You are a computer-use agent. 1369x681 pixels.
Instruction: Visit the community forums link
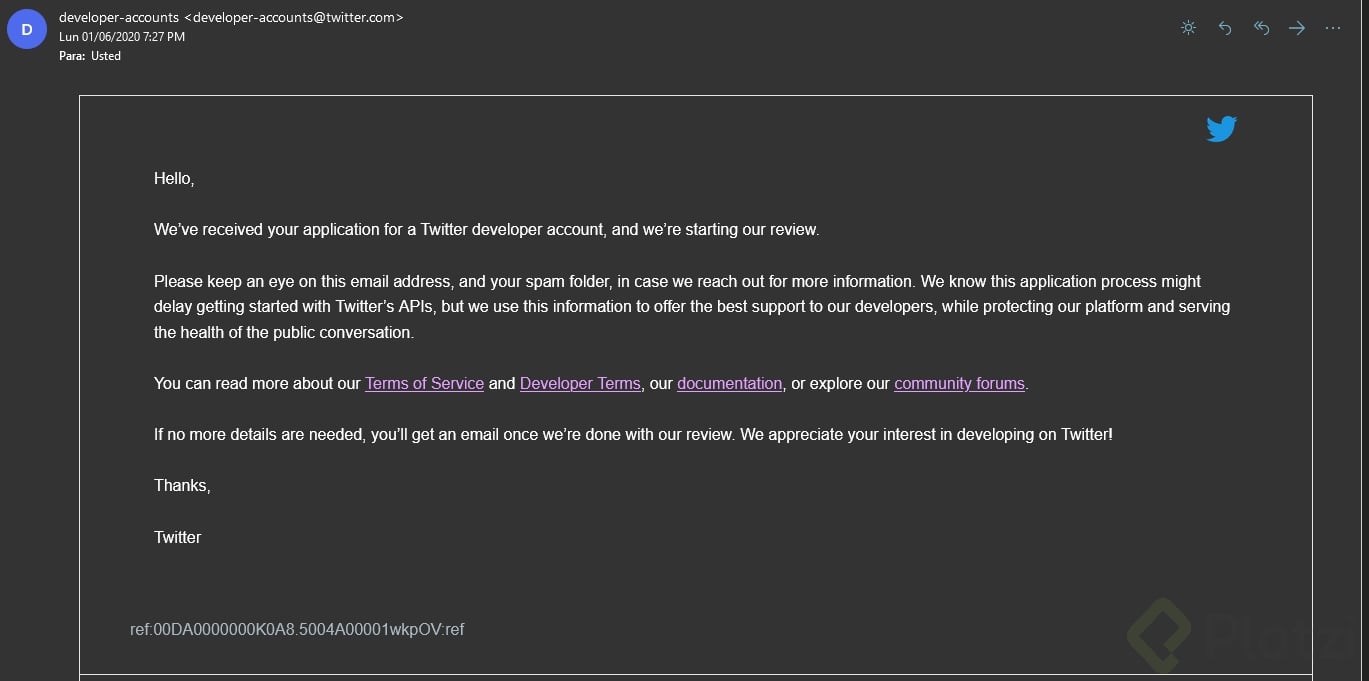(959, 383)
